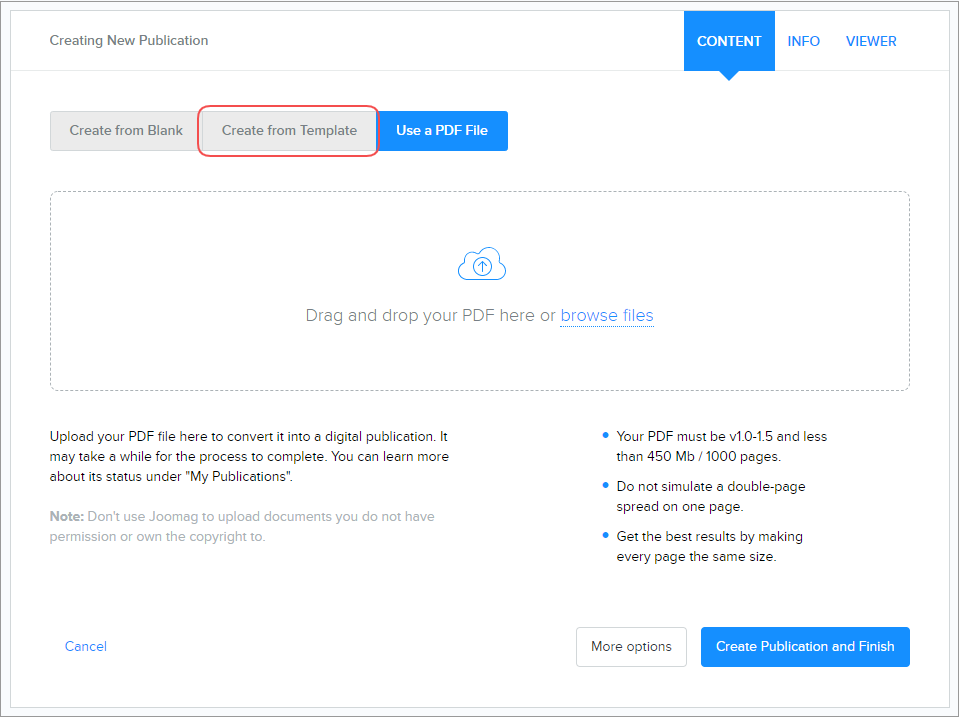
Task: Switch to the INFO tab
Action: coord(803,41)
